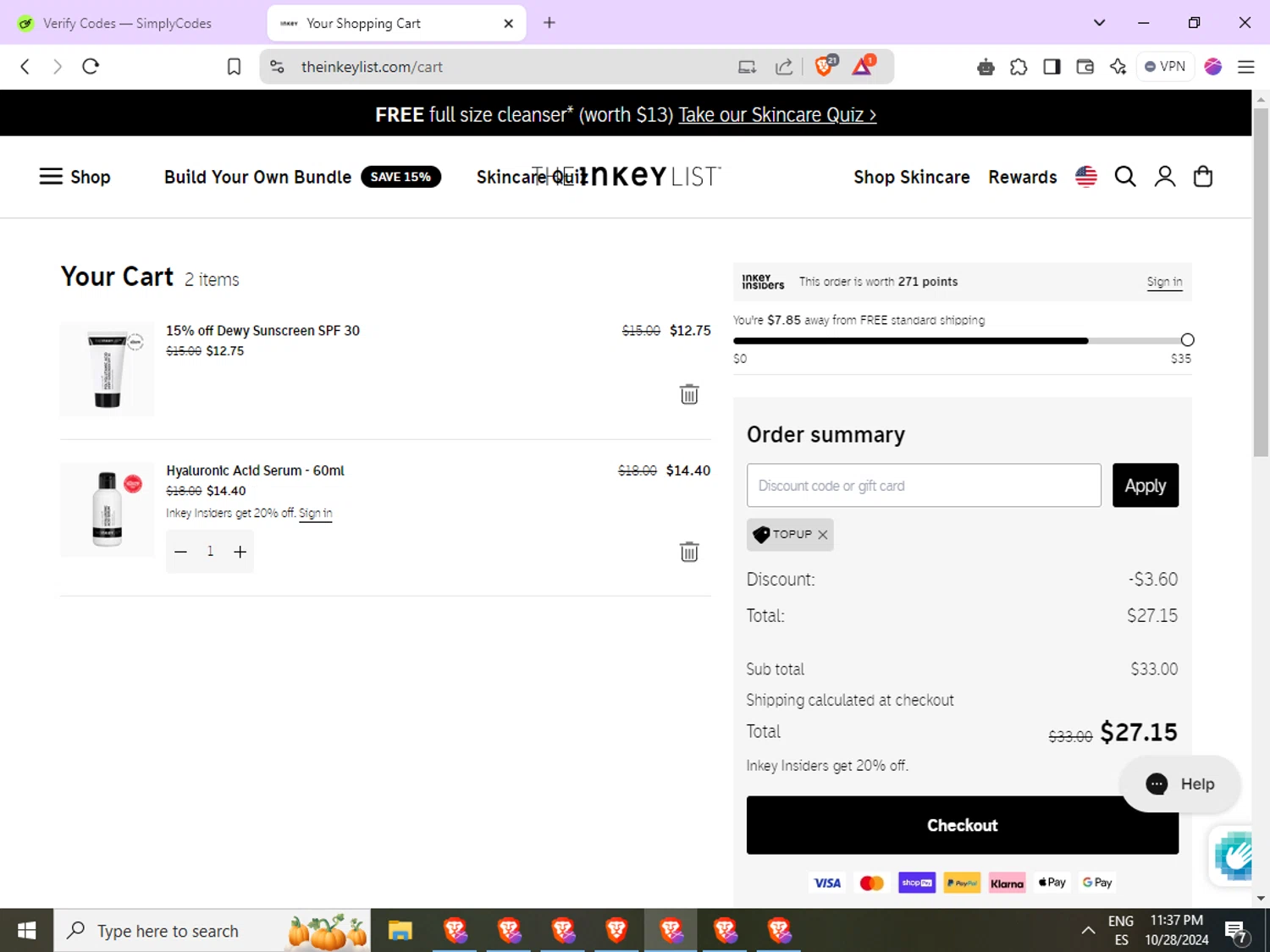Open the Leo AI sparkle icon
The width and height of the screenshot is (1270, 952).
(1118, 67)
